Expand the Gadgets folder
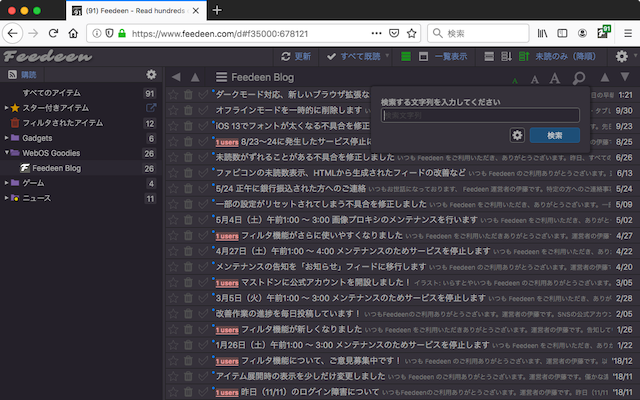 click(x=6, y=138)
